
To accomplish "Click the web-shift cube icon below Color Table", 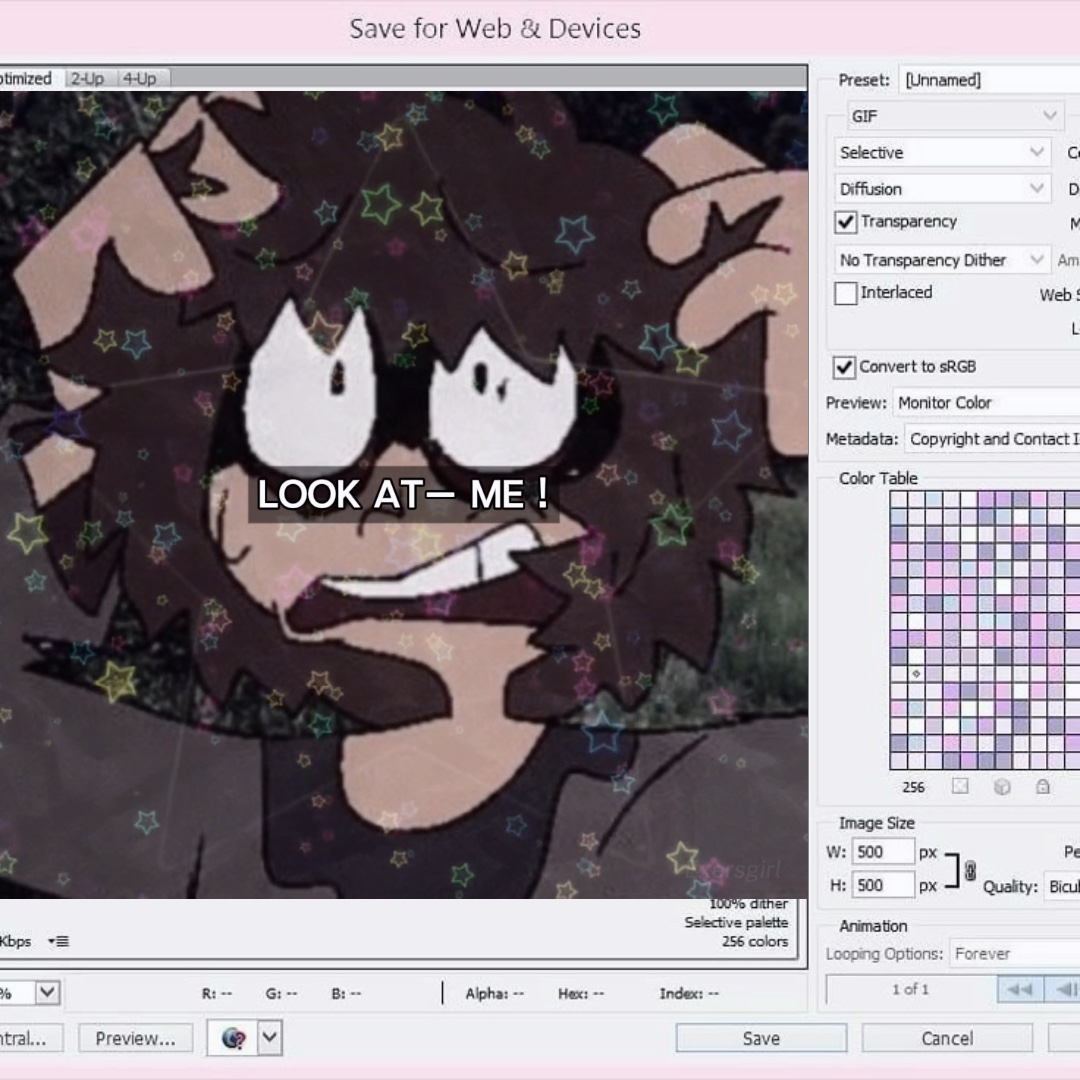I will click(1002, 786).
